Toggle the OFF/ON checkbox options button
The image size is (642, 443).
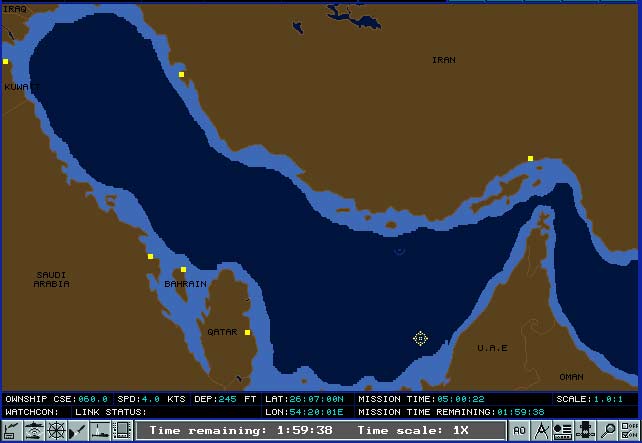[629, 431]
